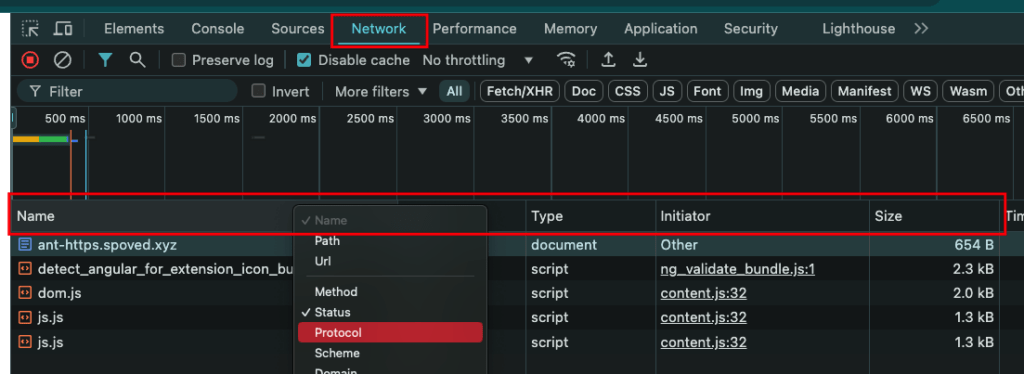This screenshot has width=1024, height=374.
Task: Open network conditions wifi icon
Action: click(x=566, y=60)
